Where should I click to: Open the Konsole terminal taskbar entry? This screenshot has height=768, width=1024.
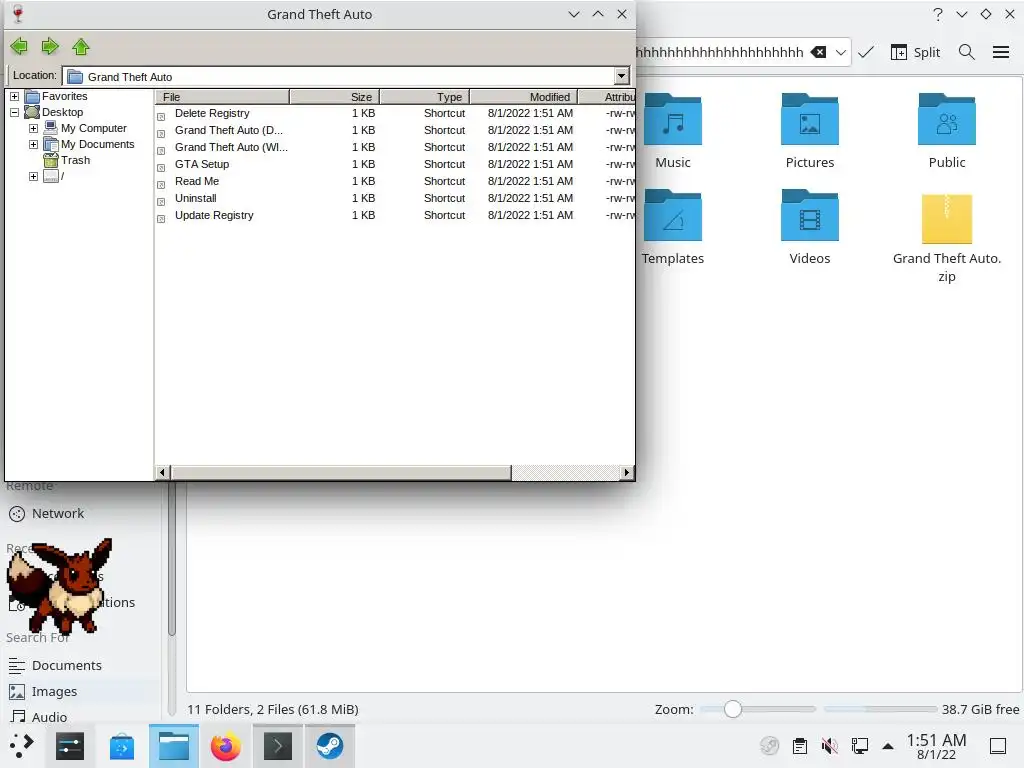click(278, 746)
